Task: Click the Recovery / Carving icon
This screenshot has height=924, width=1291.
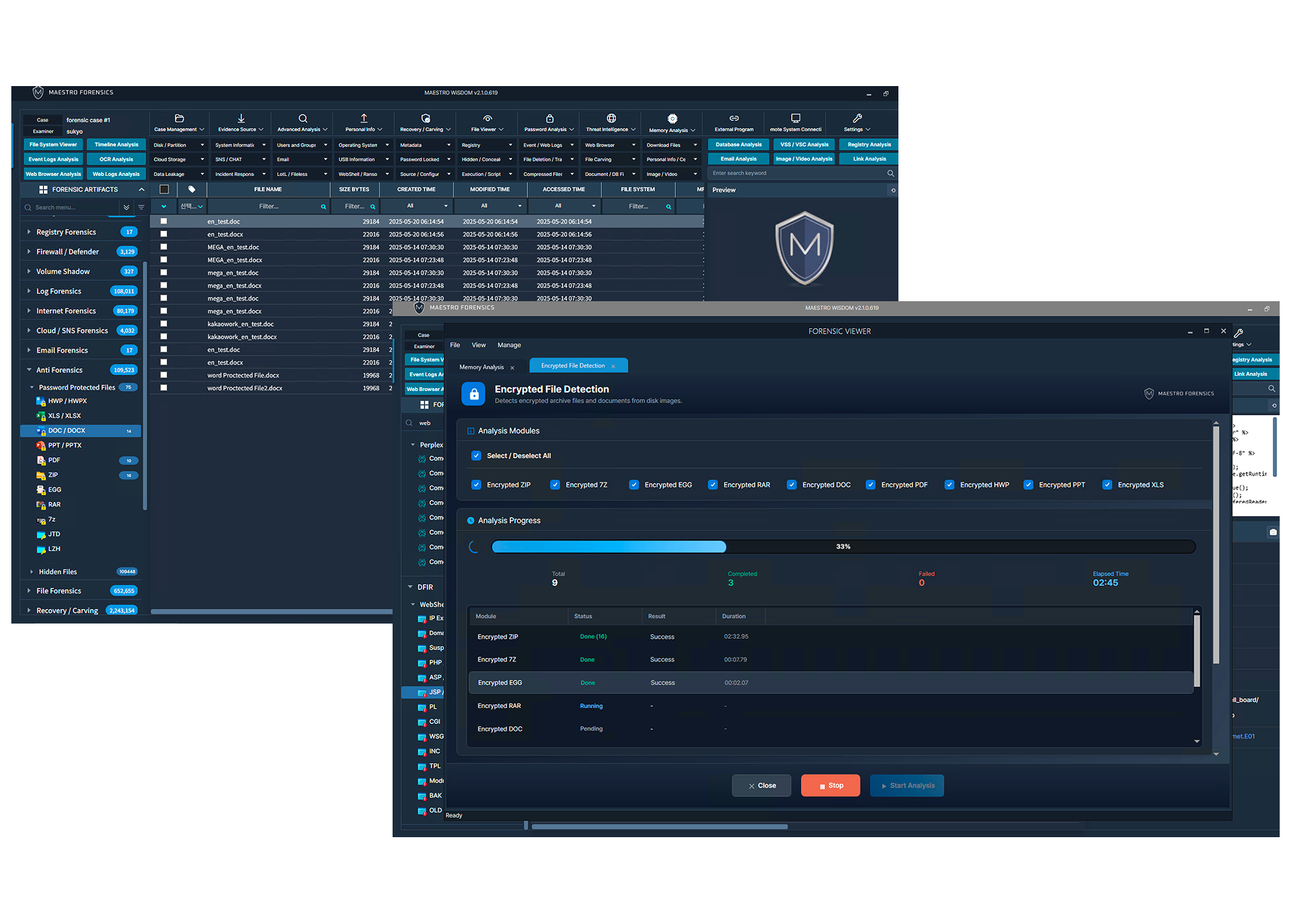Action: 426,119
